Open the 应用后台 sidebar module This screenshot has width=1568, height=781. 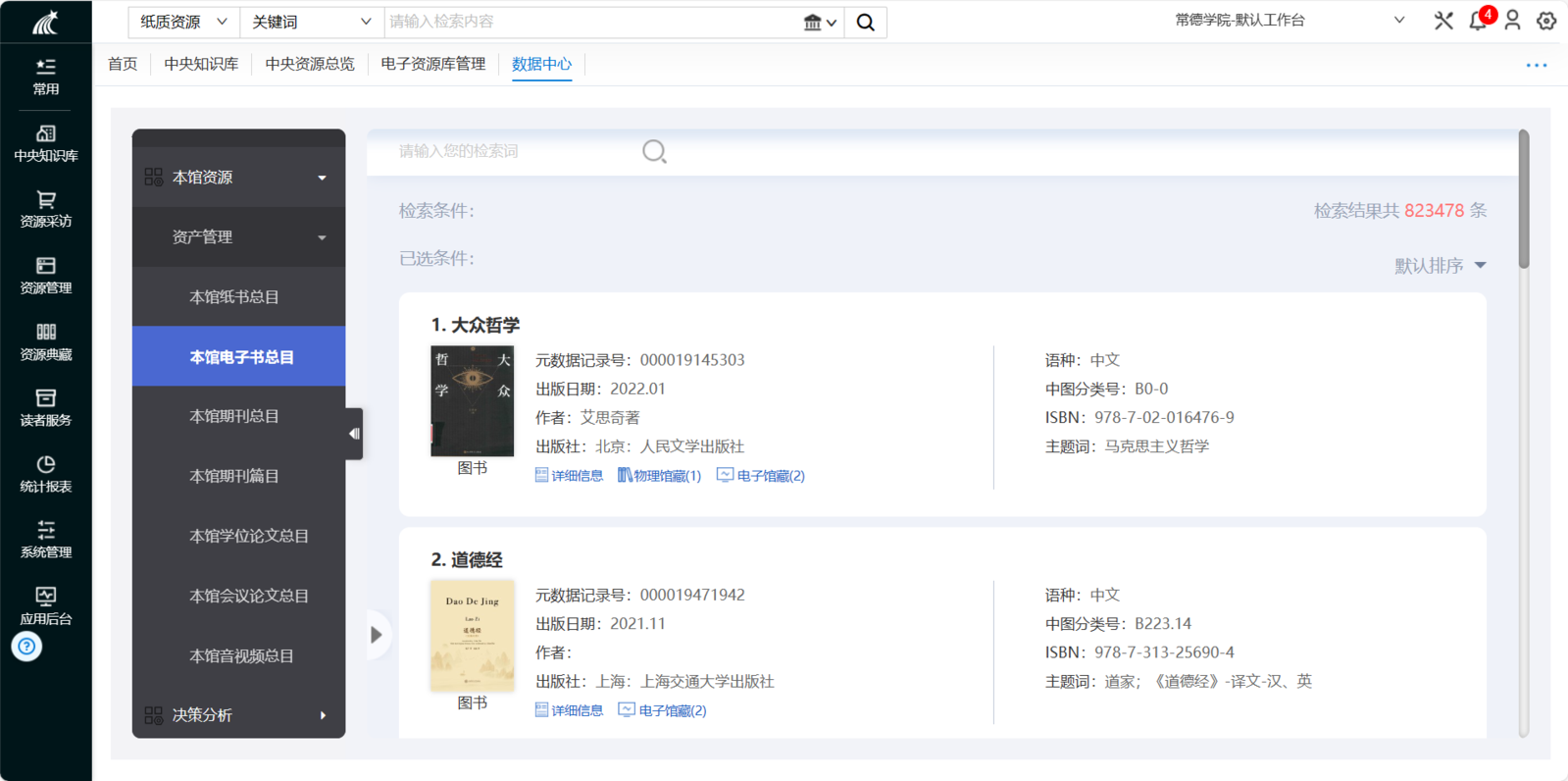(x=46, y=606)
